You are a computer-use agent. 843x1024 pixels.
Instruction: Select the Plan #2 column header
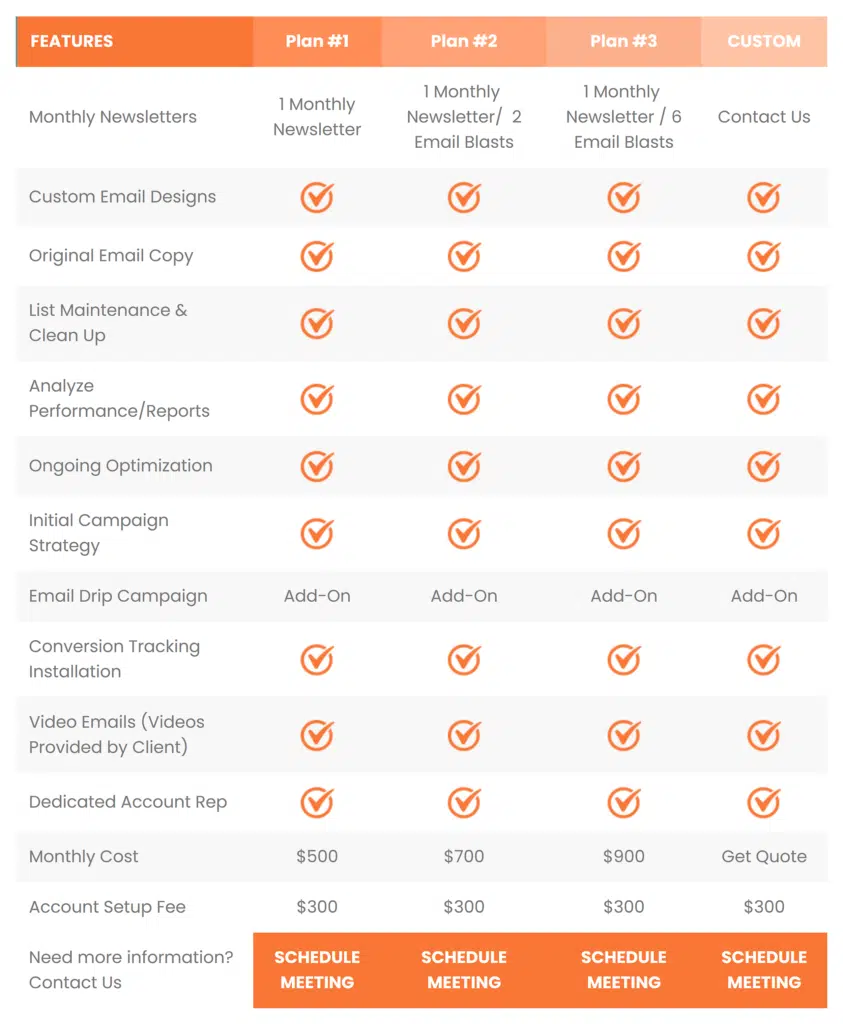coord(464,41)
